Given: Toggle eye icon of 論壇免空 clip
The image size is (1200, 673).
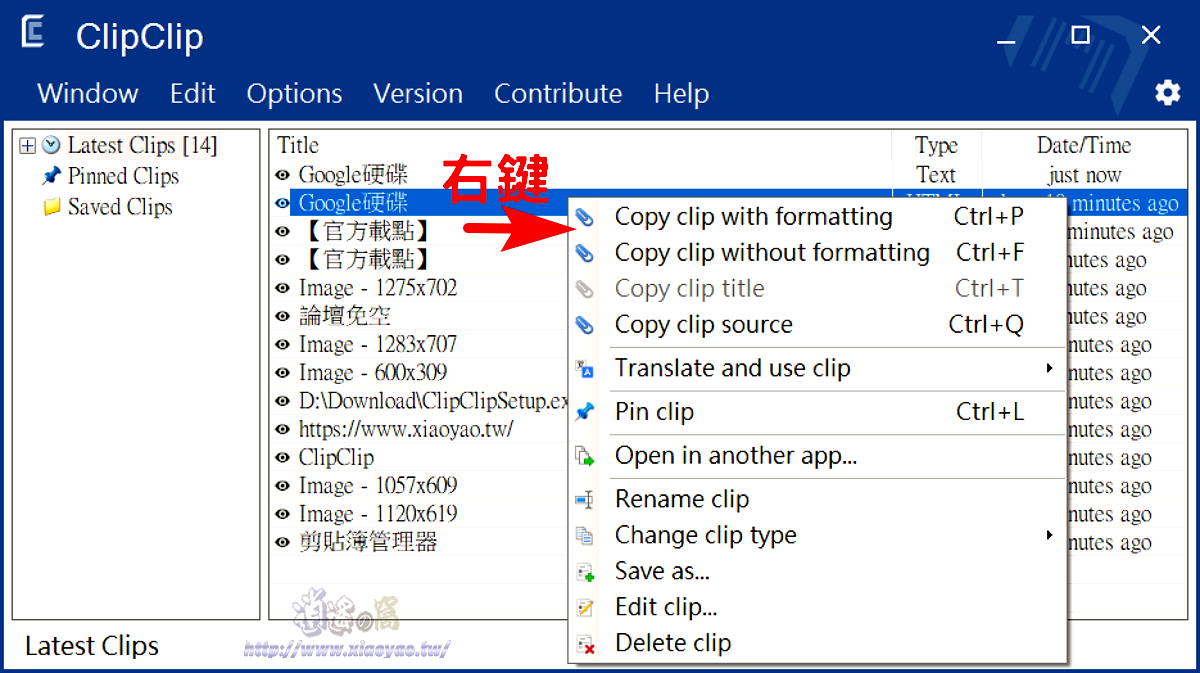Looking at the screenshot, I should [282, 317].
